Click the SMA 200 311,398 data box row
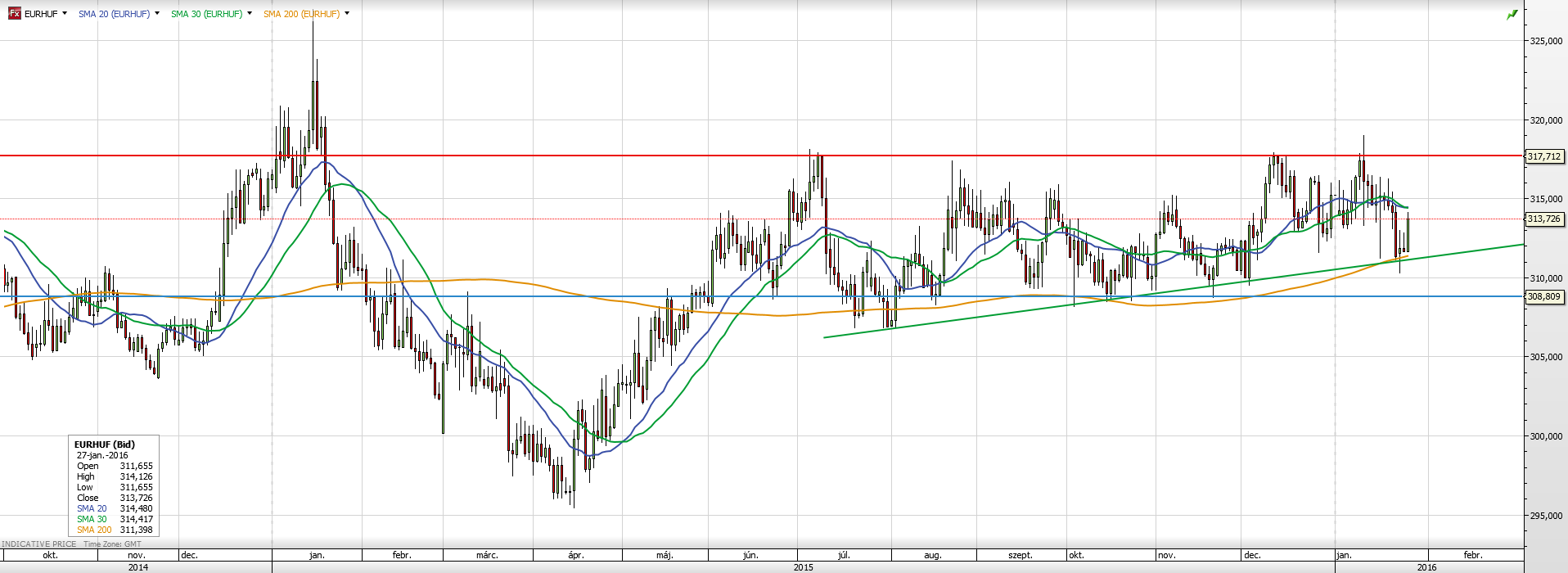This screenshot has height=573, width=1568. pyautogui.click(x=115, y=530)
